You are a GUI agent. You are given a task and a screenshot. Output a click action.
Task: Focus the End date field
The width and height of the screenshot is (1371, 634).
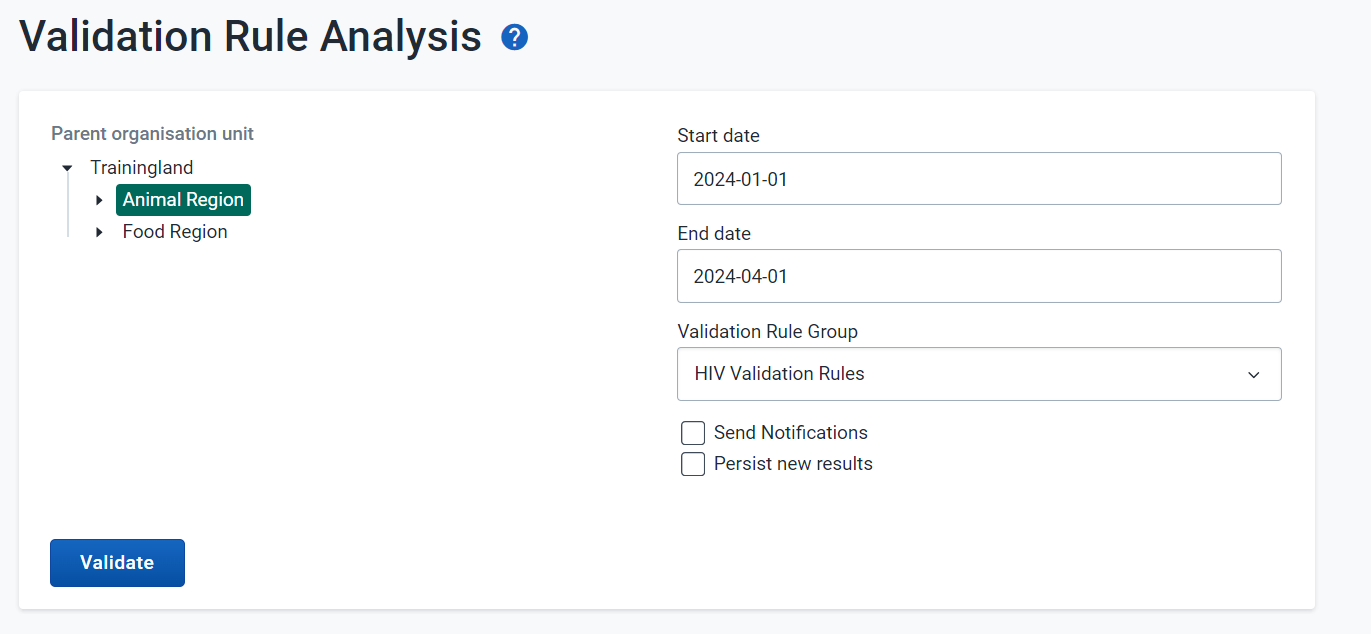(979, 276)
